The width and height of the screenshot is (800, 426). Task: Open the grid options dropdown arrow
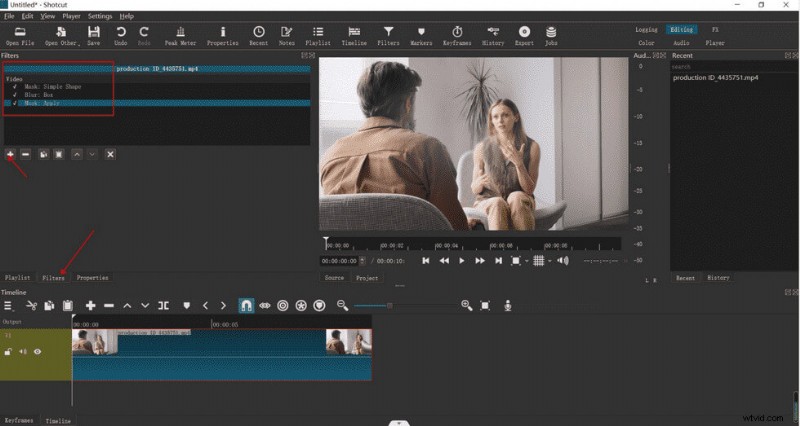[549, 261]
